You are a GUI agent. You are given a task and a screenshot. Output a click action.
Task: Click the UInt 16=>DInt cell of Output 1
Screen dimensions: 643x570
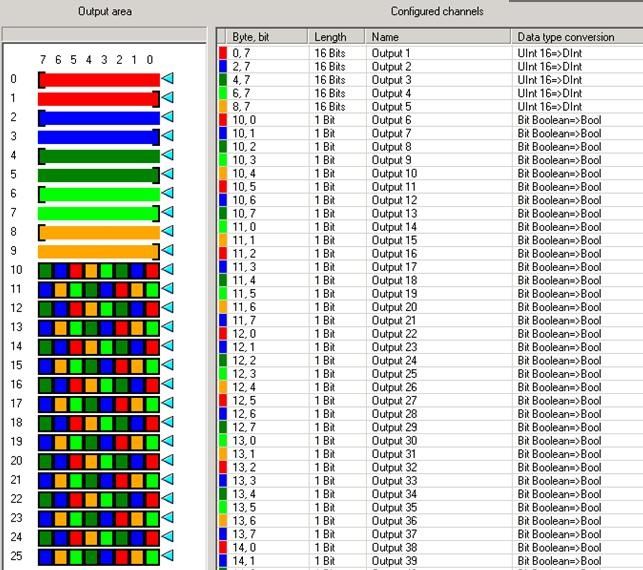coord(550,53)
